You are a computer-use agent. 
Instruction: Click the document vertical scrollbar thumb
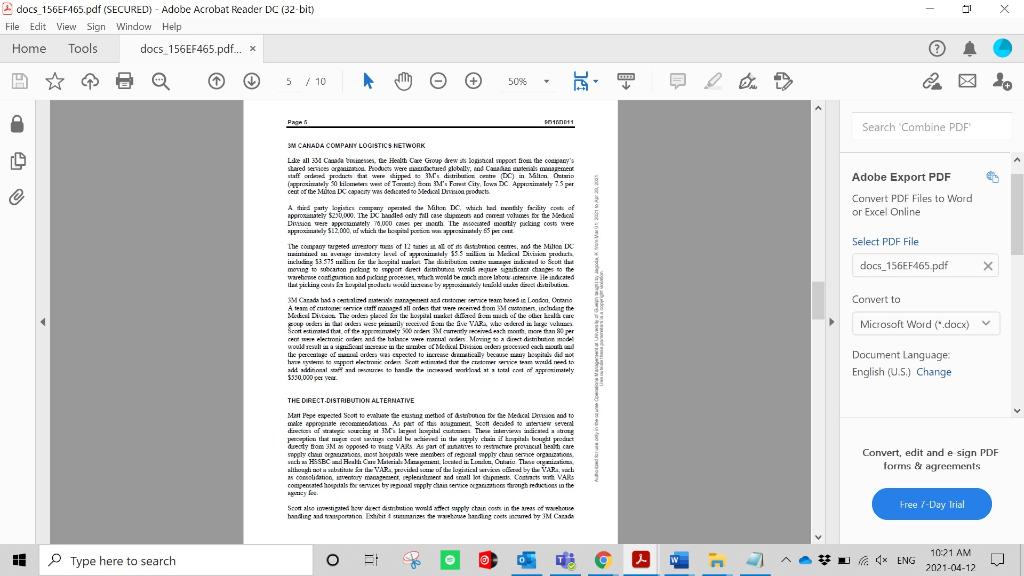tap(818, 300)
